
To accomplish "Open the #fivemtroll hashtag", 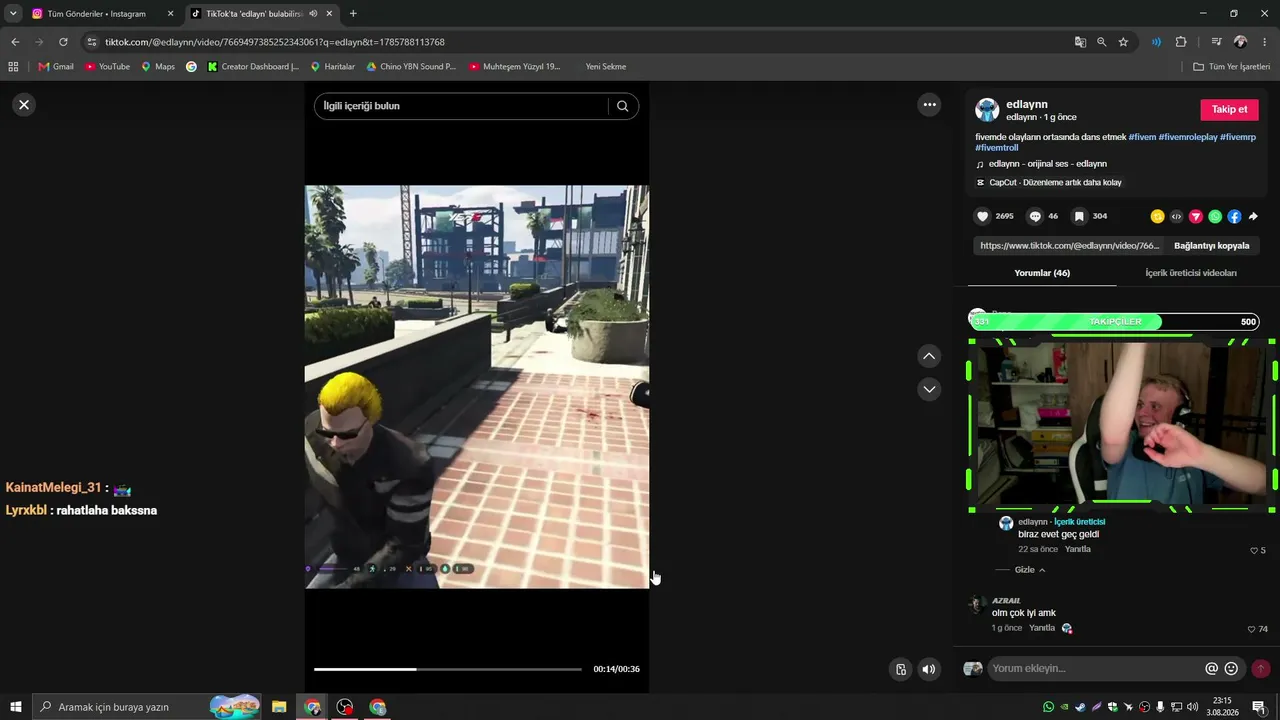I will click(997, 148).
